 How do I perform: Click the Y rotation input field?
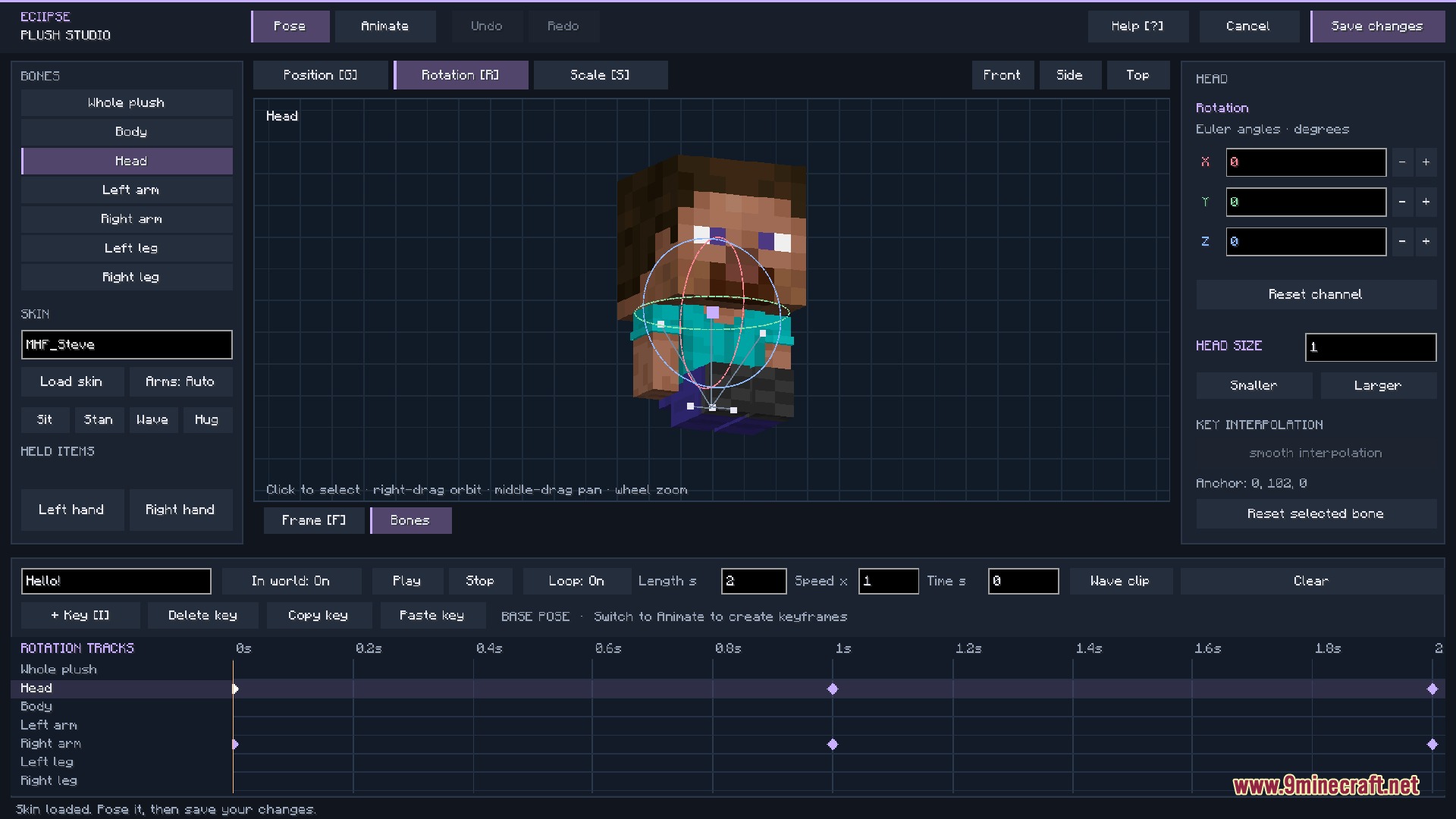coord(1306,202)
